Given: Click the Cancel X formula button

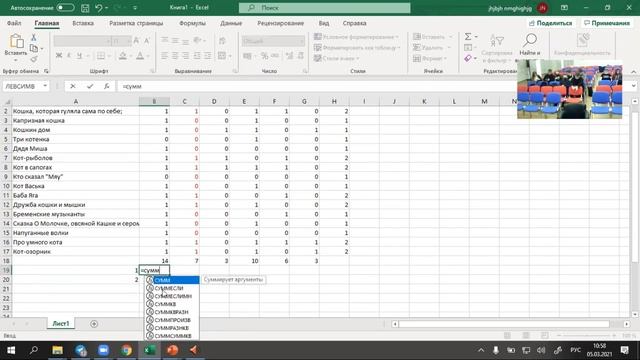Looking at the screenshot, I should point(73,86).
